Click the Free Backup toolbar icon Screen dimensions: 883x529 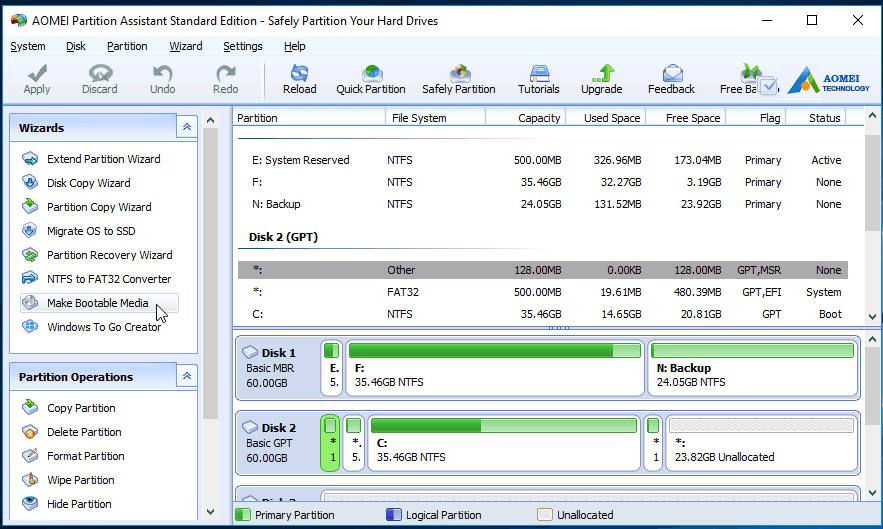[750, 73]
